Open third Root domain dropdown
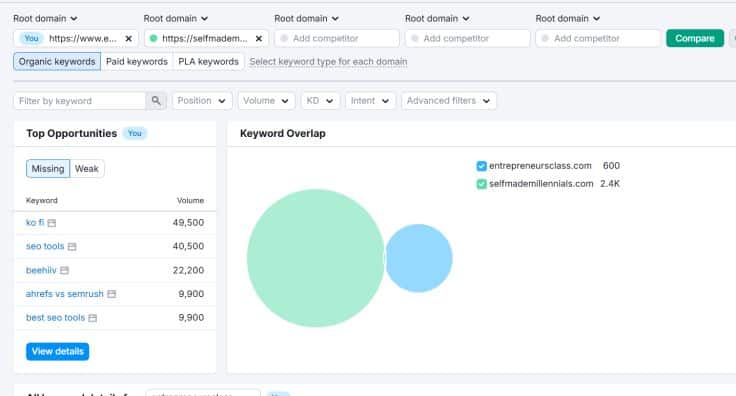Image resolution: width=736 pixels, height=396 pixels. tap(306, 19)
